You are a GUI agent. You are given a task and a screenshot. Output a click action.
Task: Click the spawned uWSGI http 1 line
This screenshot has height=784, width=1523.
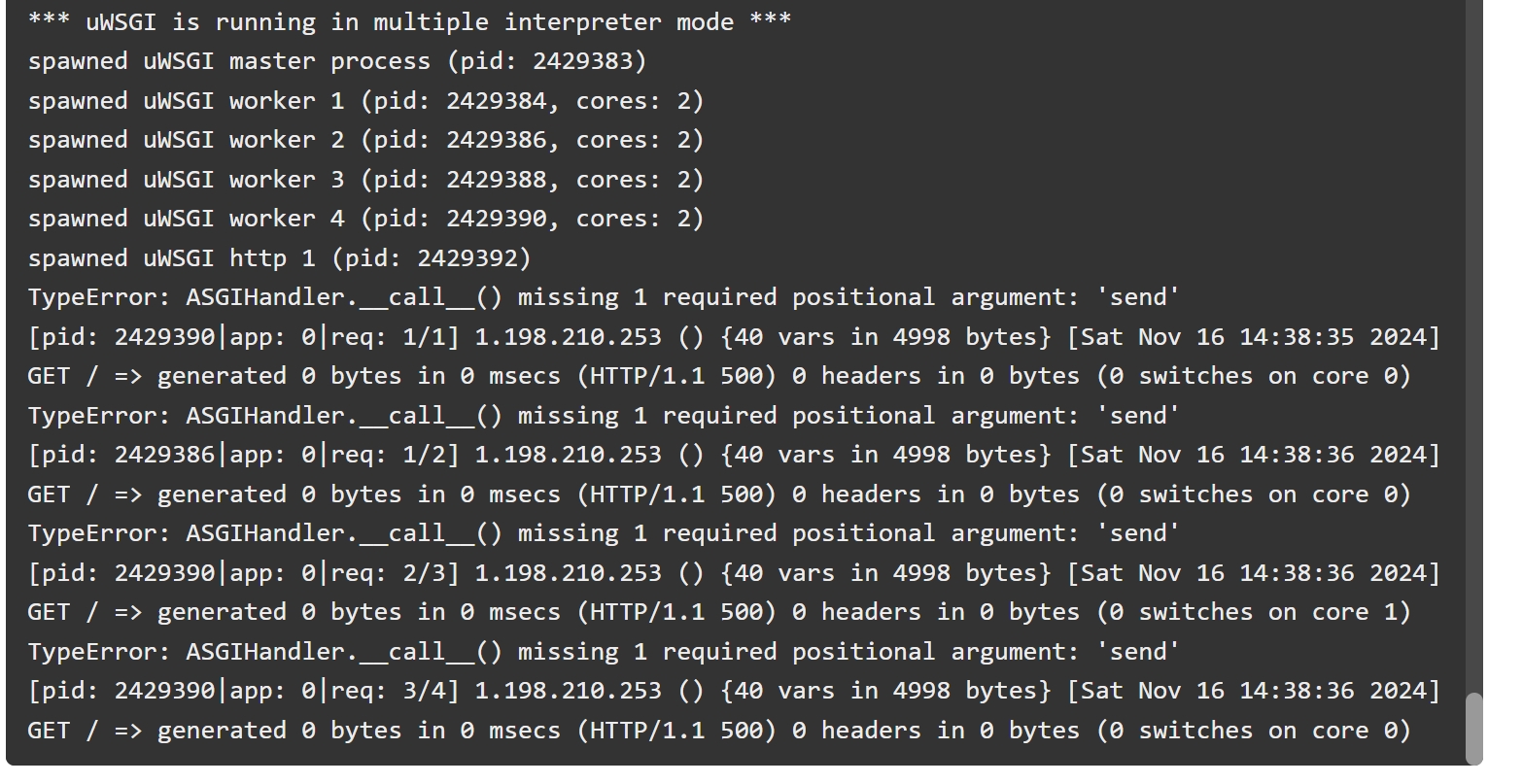pos(280,258)
